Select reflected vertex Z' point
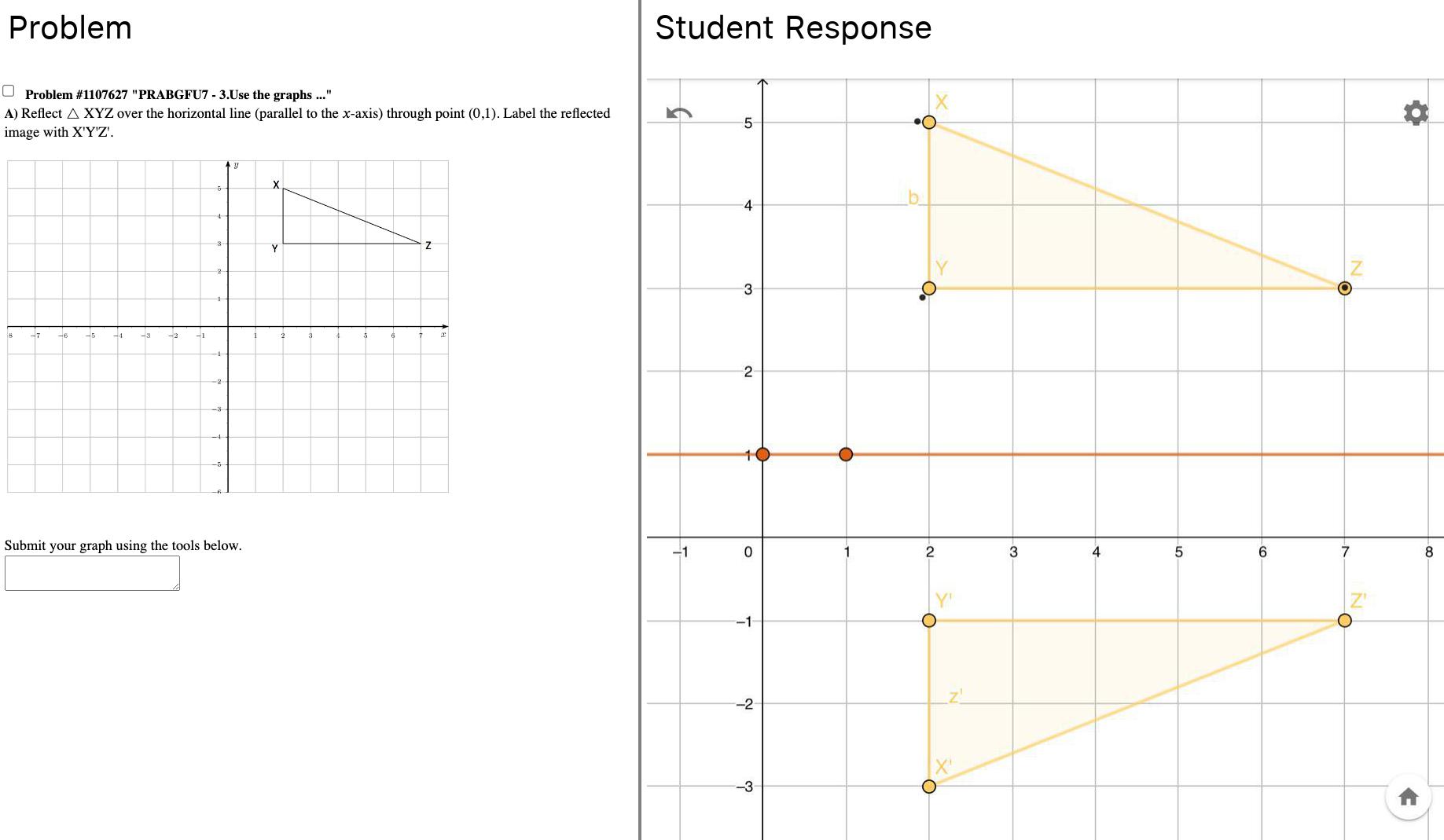 (1345, 621)
